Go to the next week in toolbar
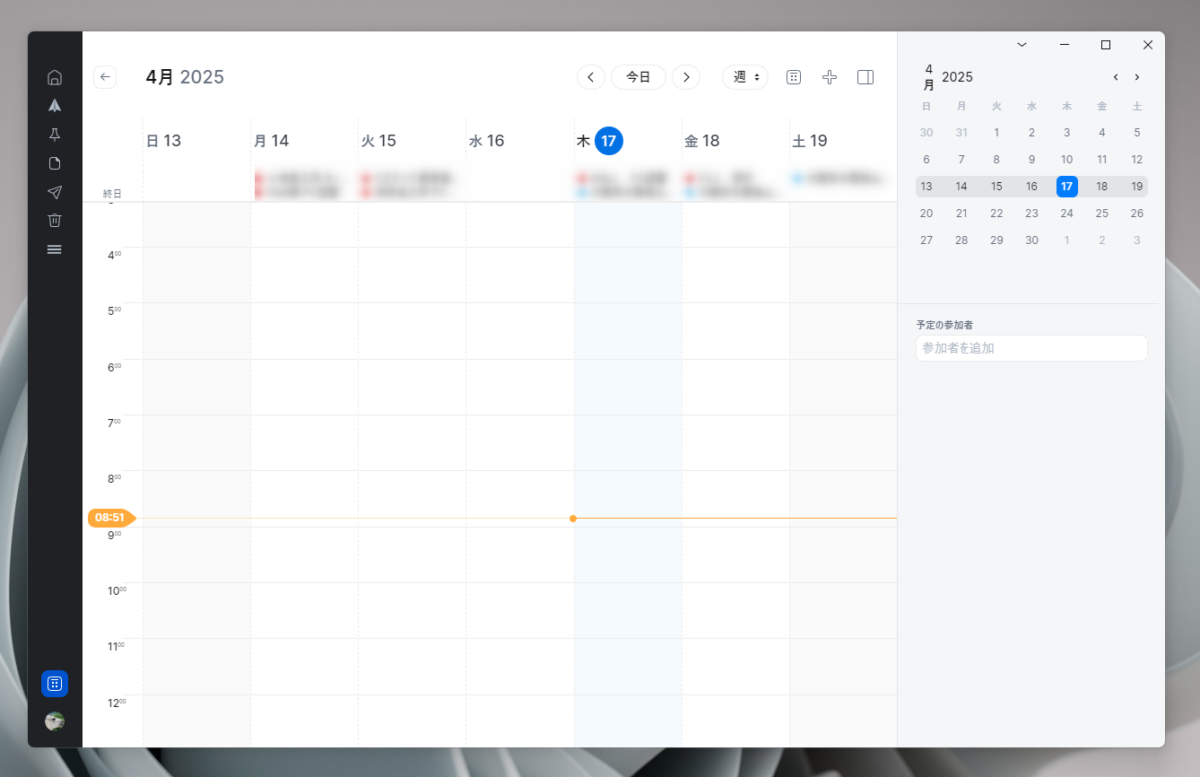The height and width of the screenshot is (777, 1200). point(686,77)
